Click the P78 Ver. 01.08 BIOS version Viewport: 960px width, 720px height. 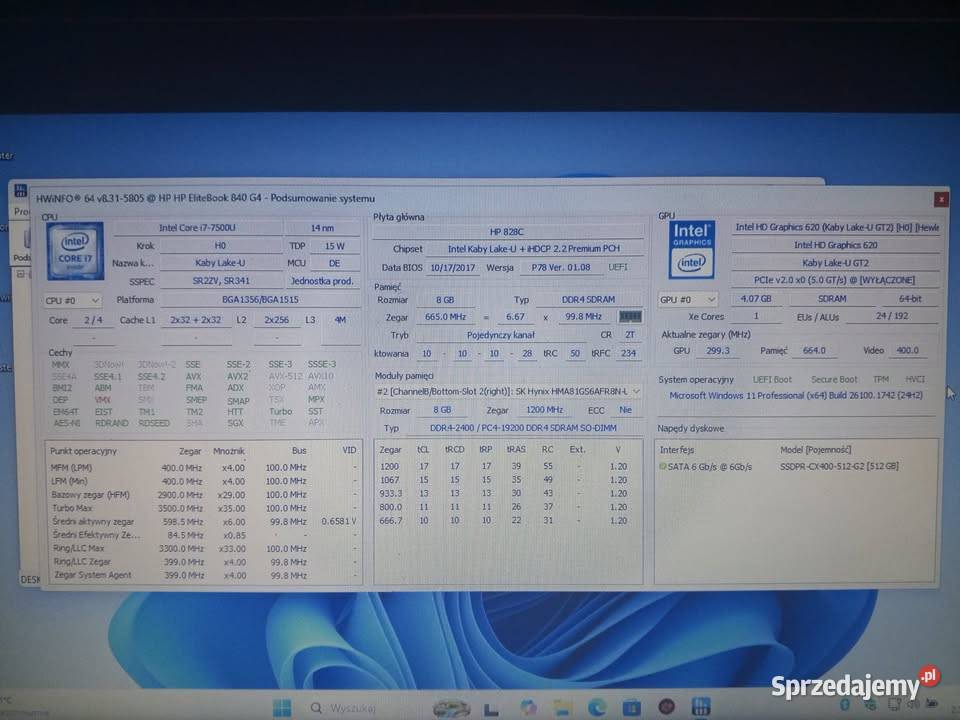(x=560, y=267)
